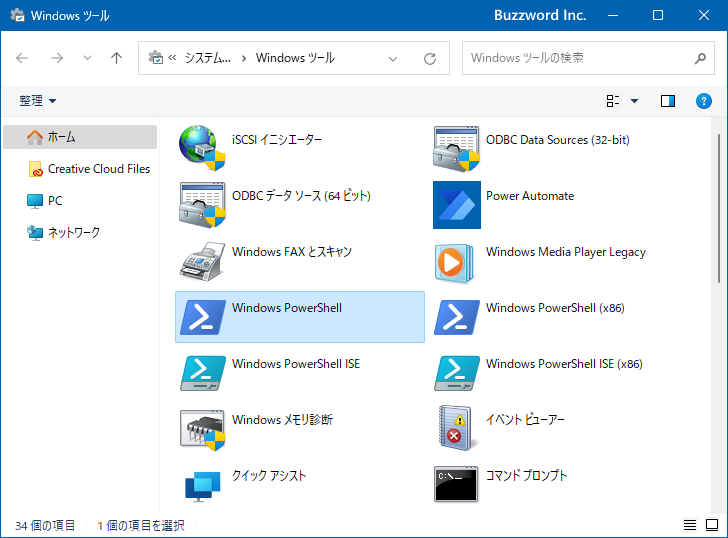The width and height of the screenshot is (728, 538).
Task: Go forward with the right arrow
Action: (57, 58)
